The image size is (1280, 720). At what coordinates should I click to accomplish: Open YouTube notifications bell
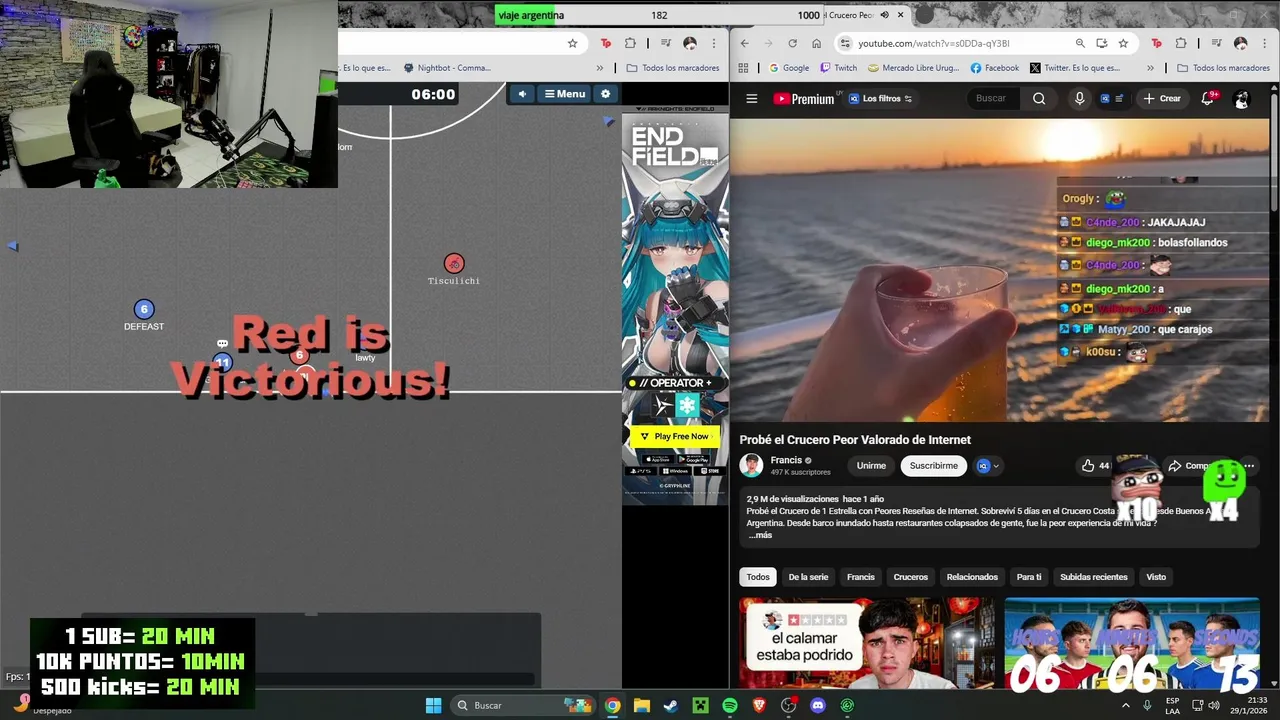click(x=1207, y=98)
